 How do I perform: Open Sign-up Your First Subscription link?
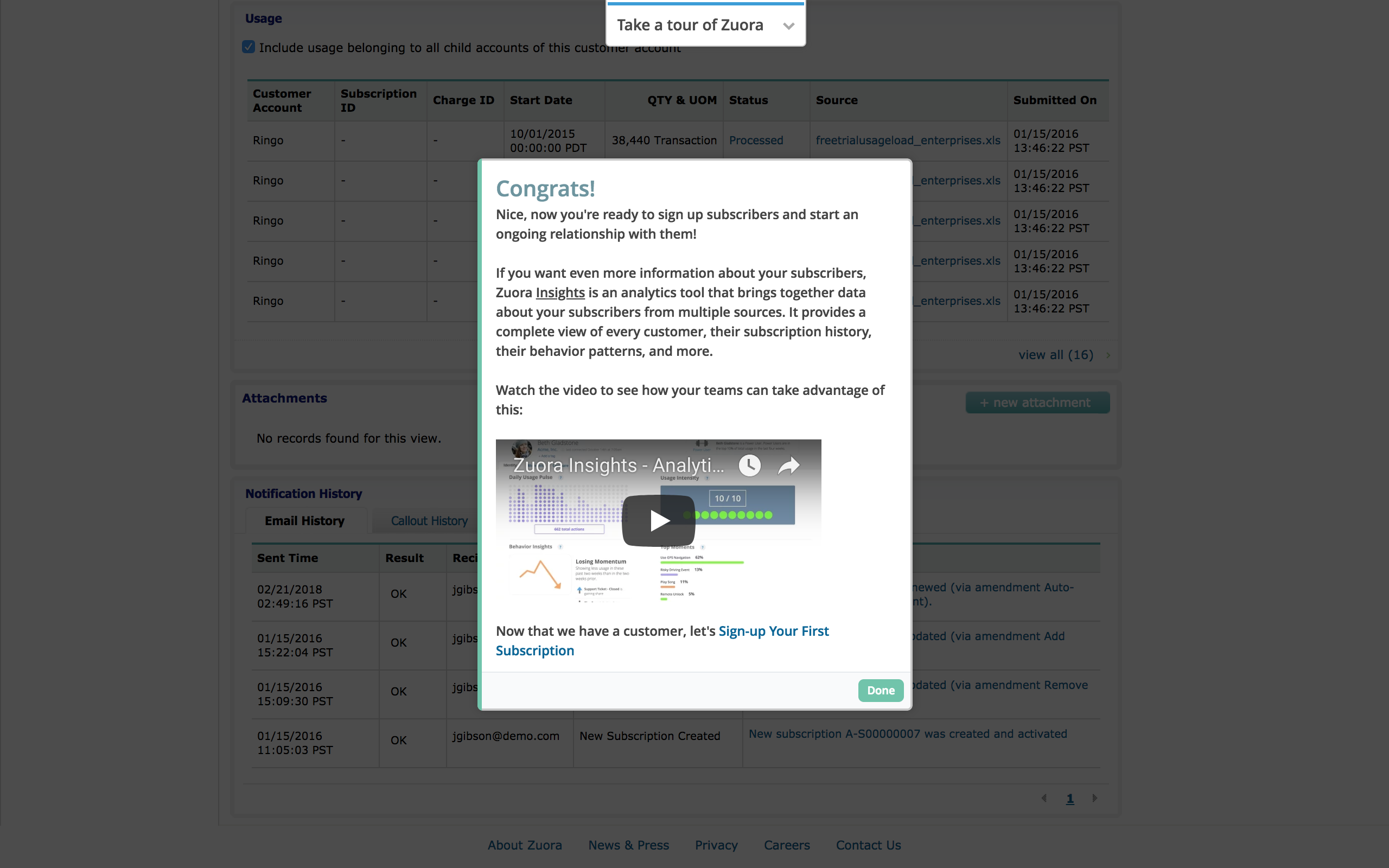coord(773,631)
